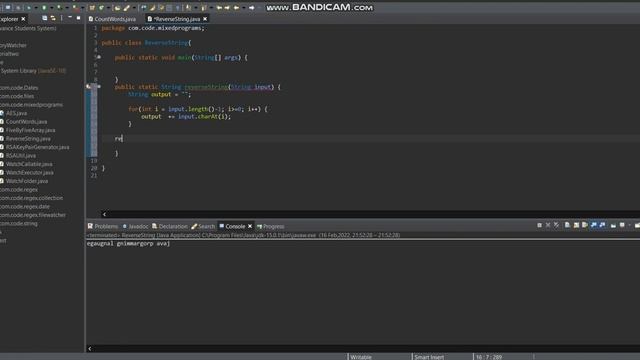Open AES.java in Package Explorer
640x360 pixels.
[16, 113]
